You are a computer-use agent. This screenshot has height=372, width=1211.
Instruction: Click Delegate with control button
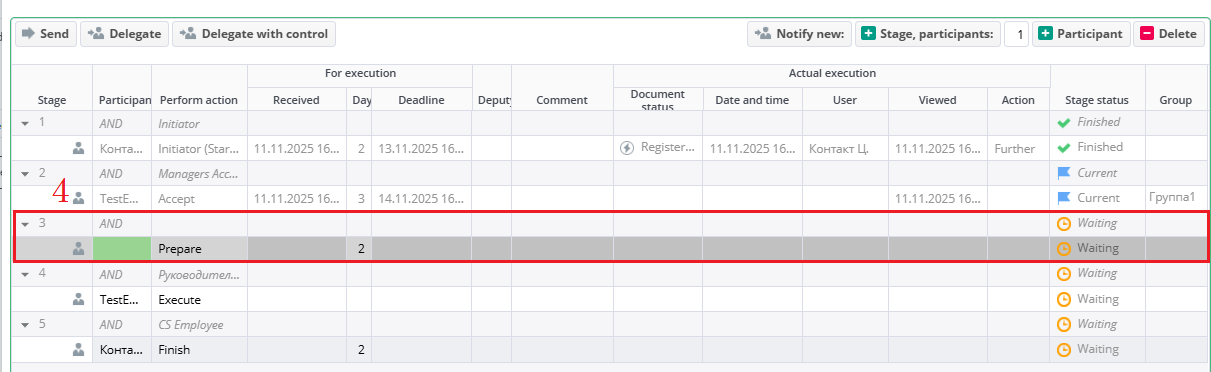(x=254, y=34)
